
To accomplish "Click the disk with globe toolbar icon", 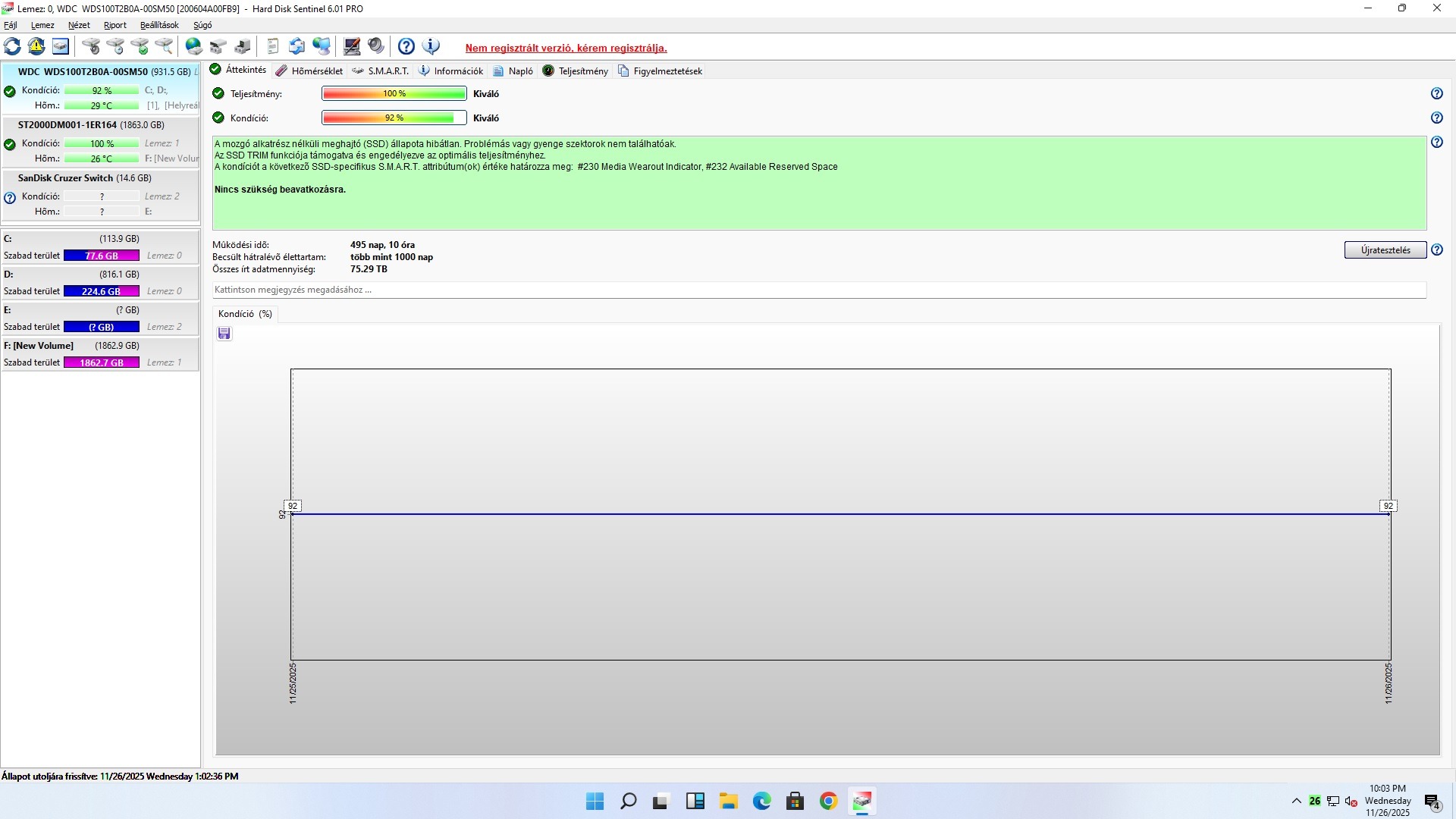I will [x=194, y=46].
